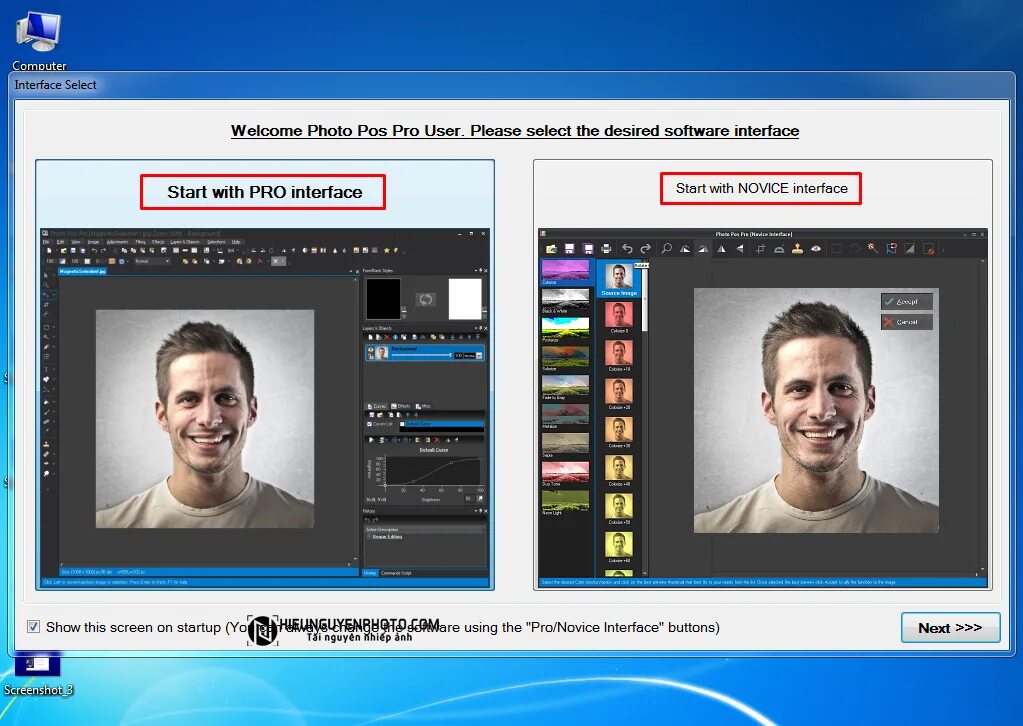1023x726 pixels.
Task: Uncheck Show this screen on startup
Action: tap(33, 626)
